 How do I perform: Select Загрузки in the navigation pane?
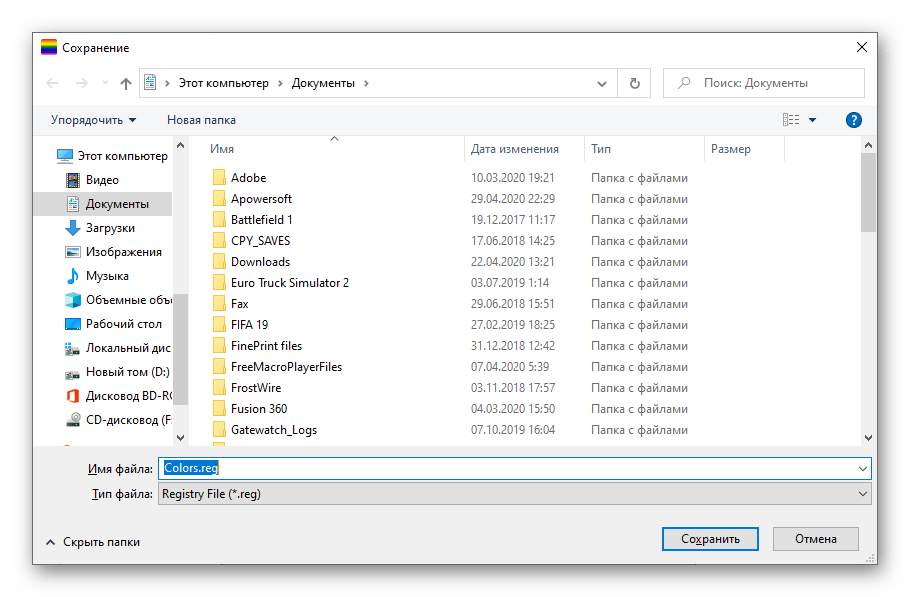click(x=110, y=228)
